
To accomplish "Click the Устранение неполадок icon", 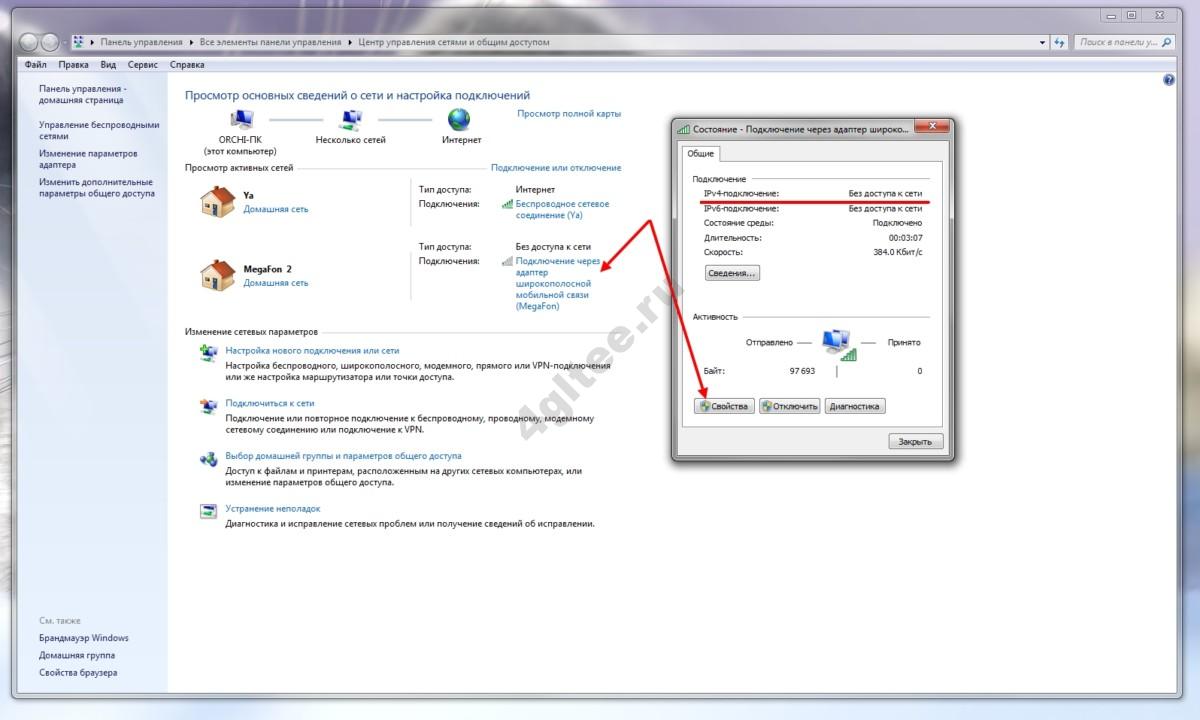I will (209, 512).
